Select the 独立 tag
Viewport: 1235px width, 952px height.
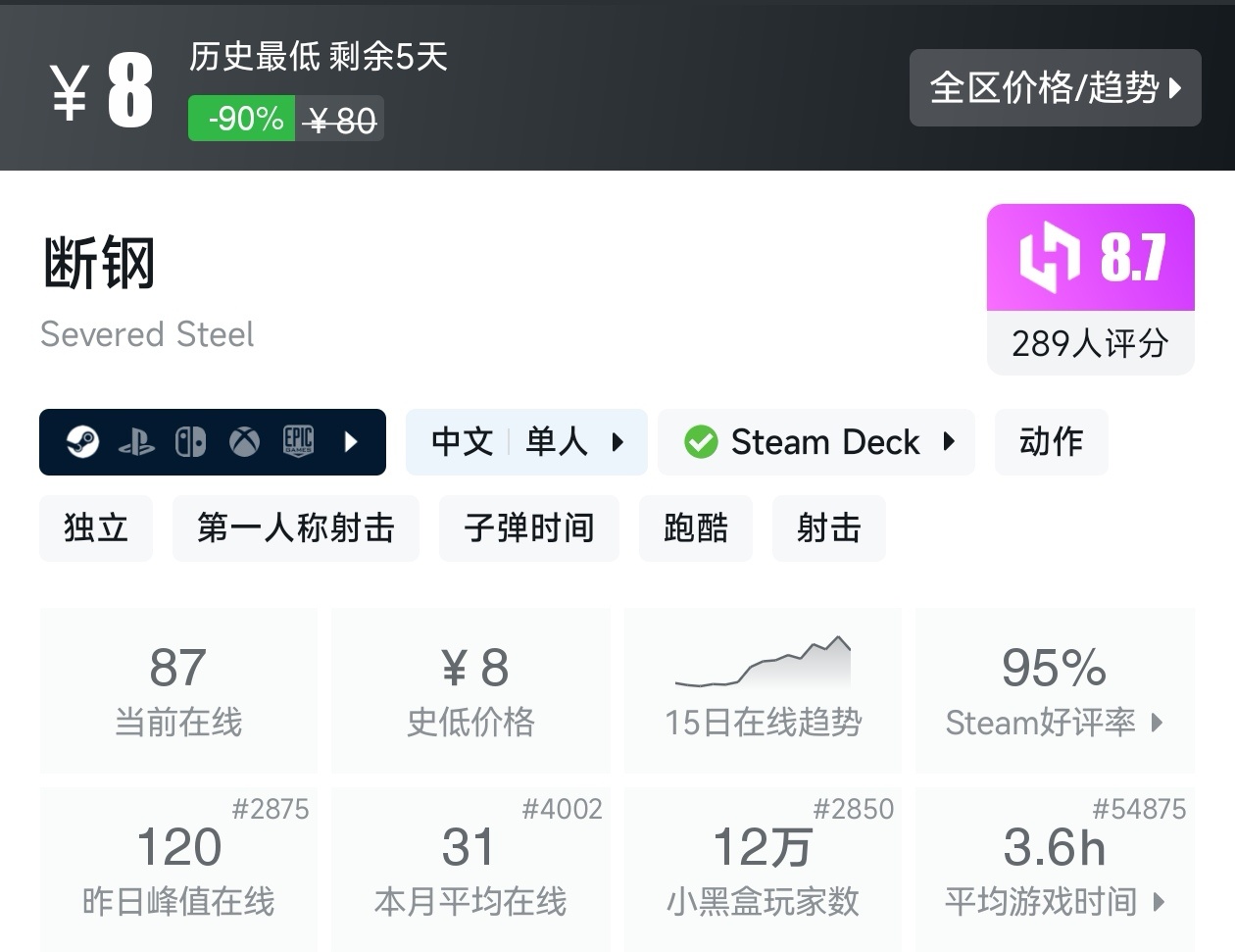(96, 528)
